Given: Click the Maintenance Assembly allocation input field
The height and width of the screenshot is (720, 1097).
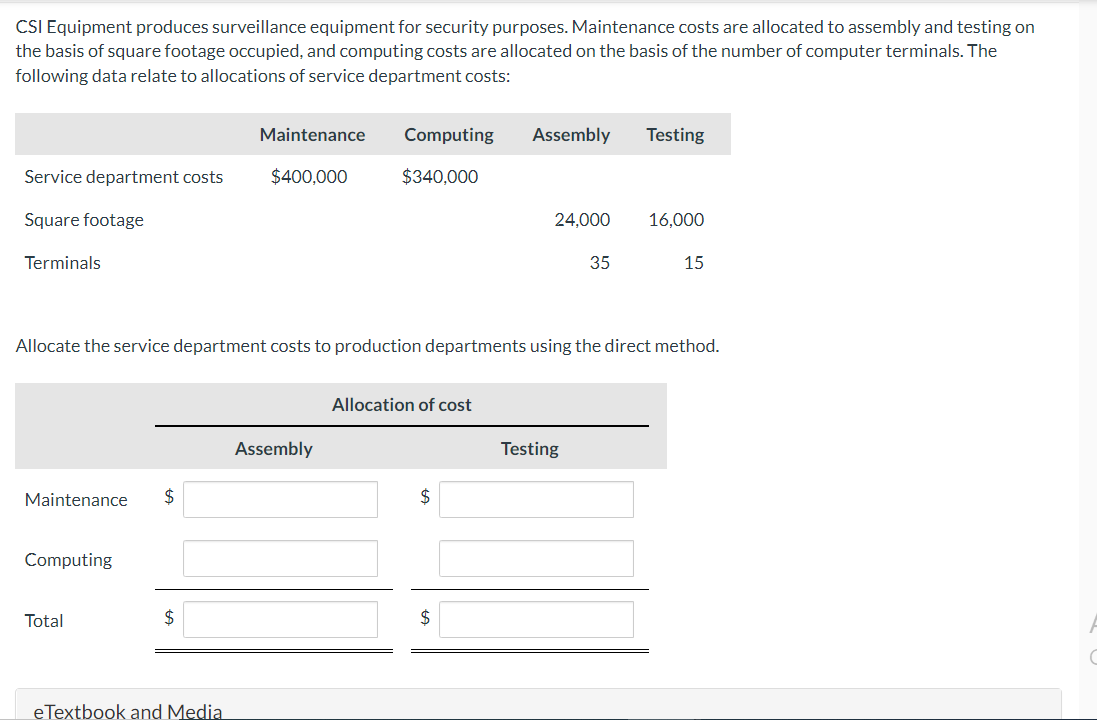Looking at the screenshot, I should coord(280,500).
